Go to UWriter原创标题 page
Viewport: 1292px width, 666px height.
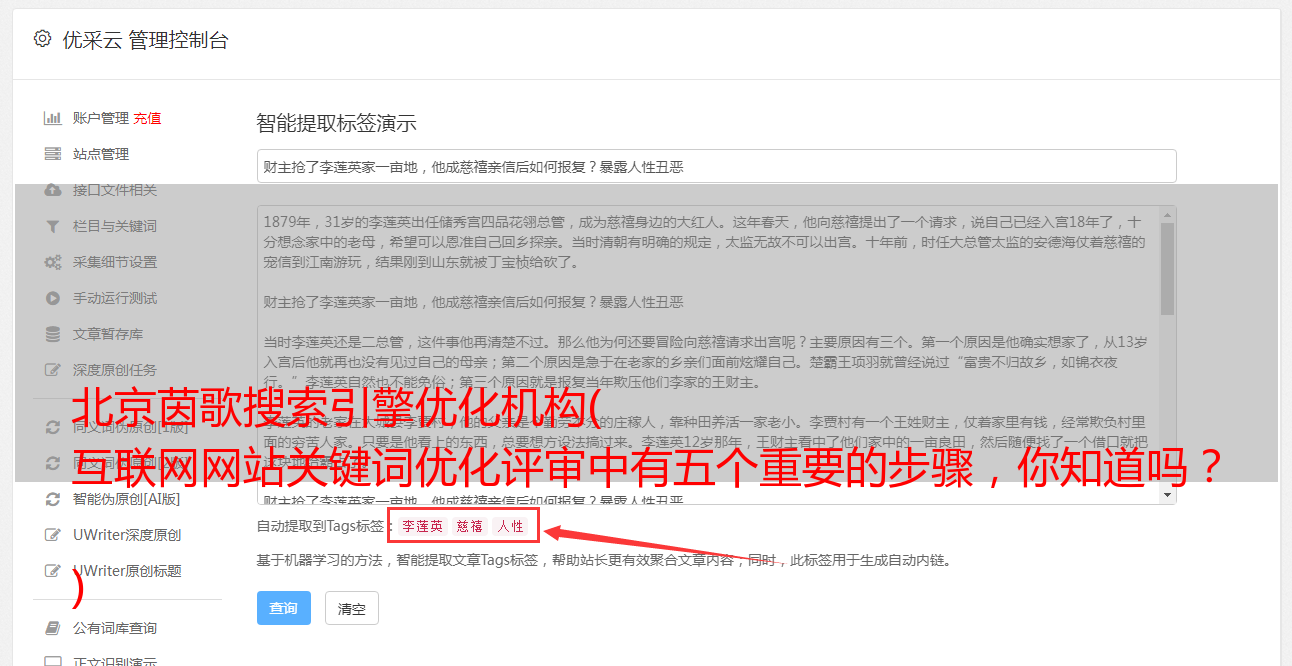[127, 571]
